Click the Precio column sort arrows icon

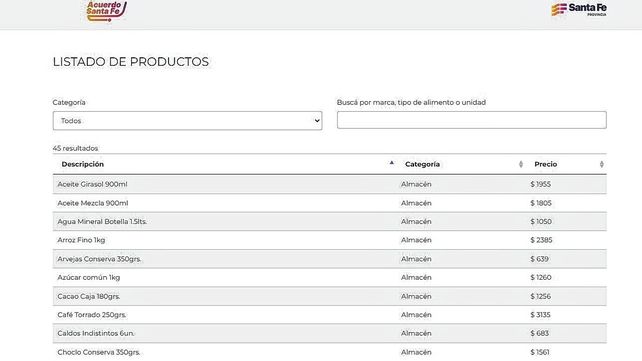(x=601, y=164)
